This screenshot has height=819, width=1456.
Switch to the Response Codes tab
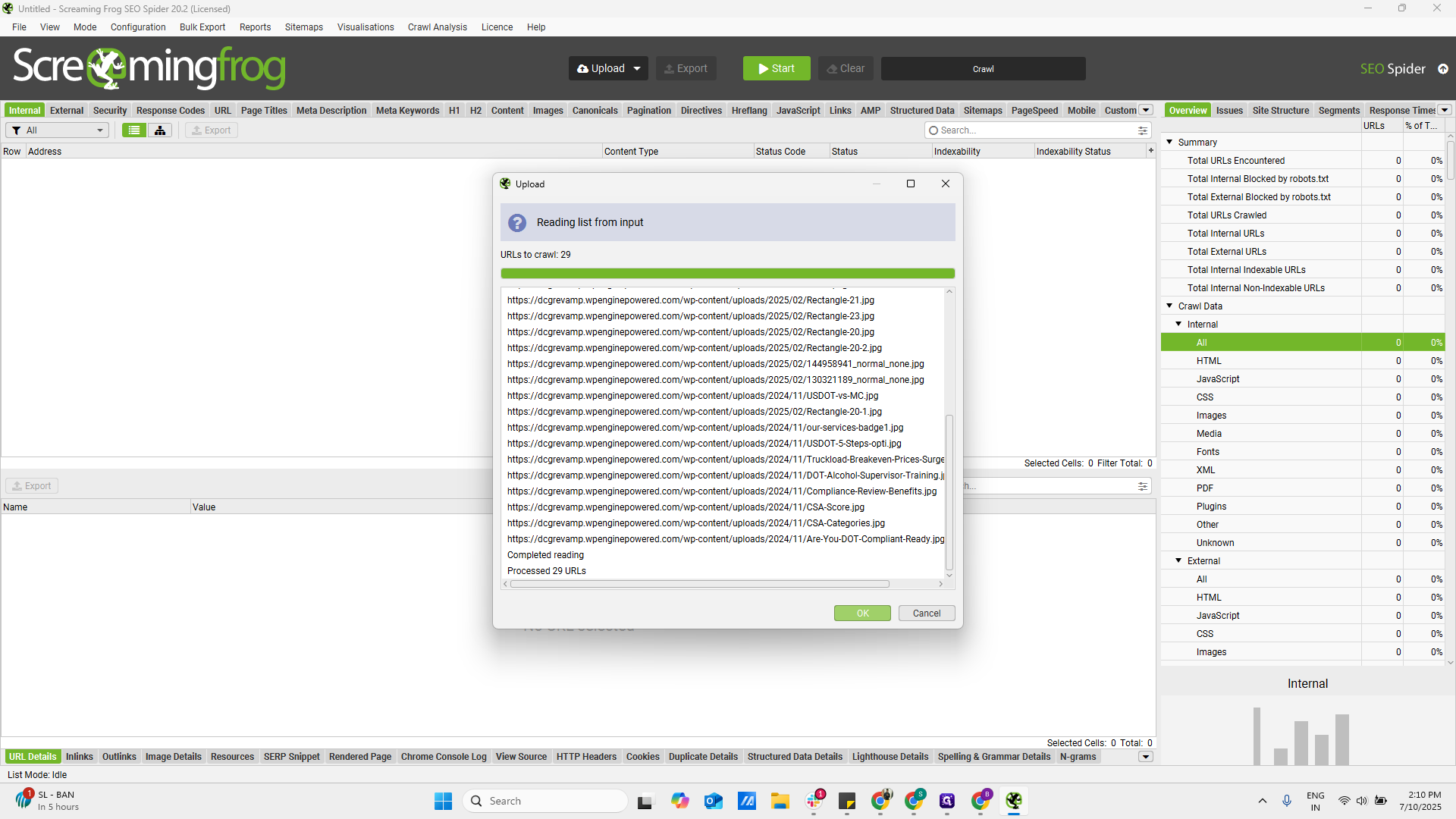[170, 111]
